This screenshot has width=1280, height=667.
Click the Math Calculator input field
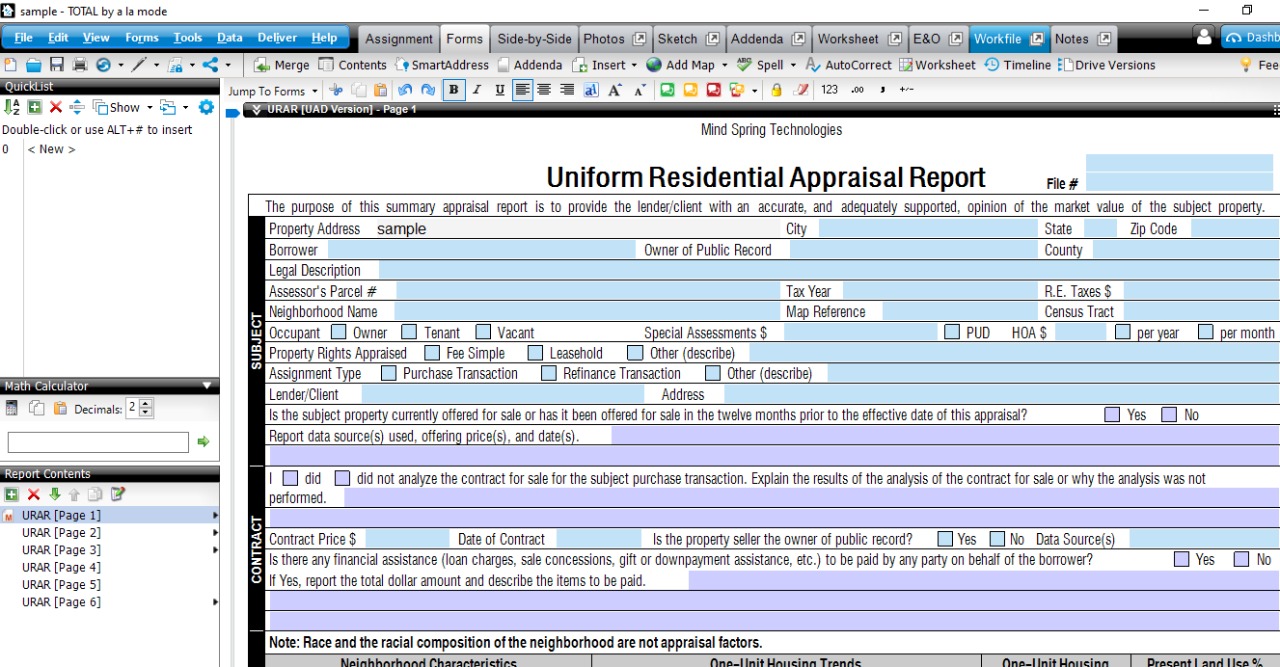(x=98, y=441)
